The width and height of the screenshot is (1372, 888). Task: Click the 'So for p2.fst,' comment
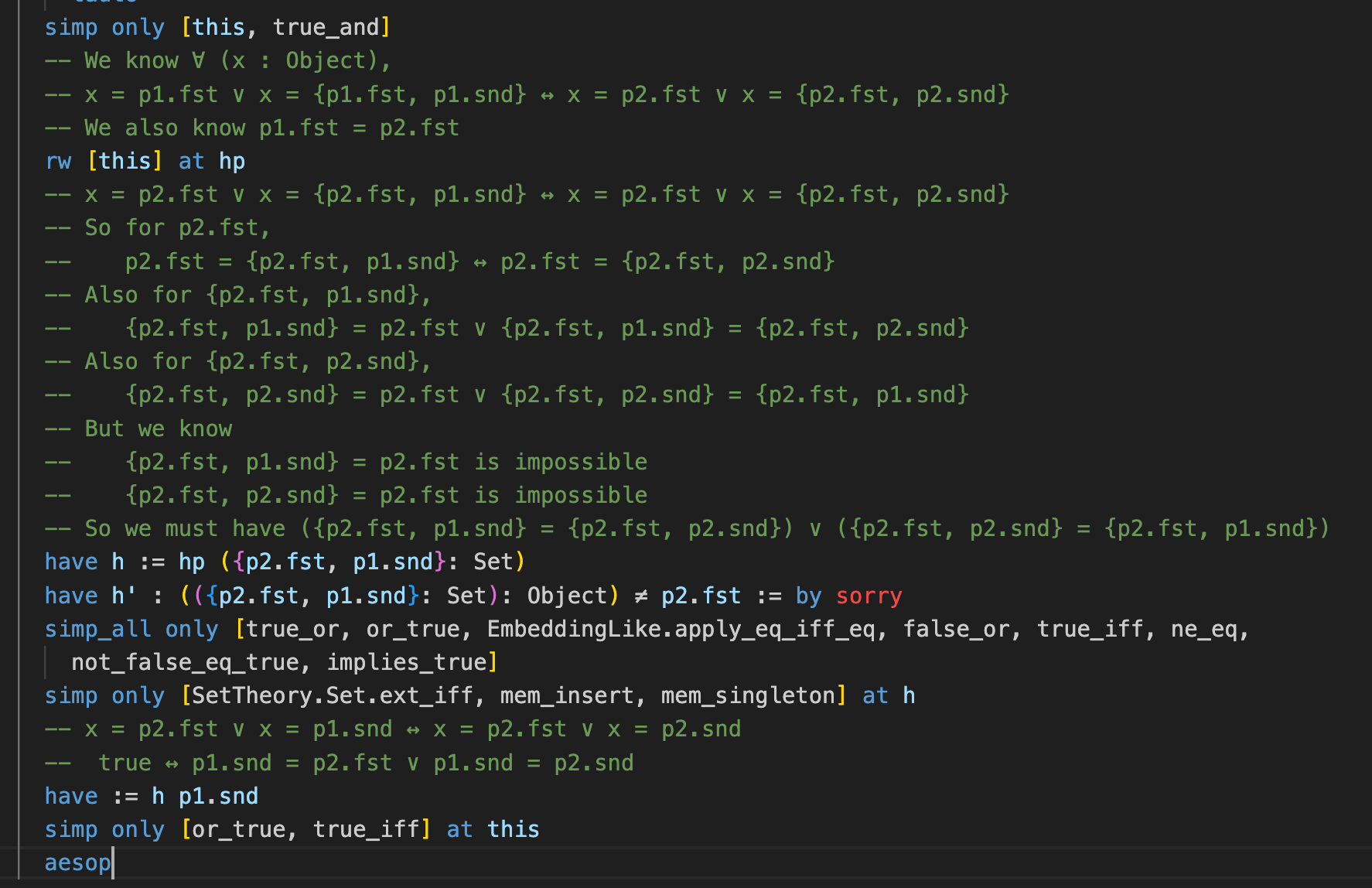176,227
